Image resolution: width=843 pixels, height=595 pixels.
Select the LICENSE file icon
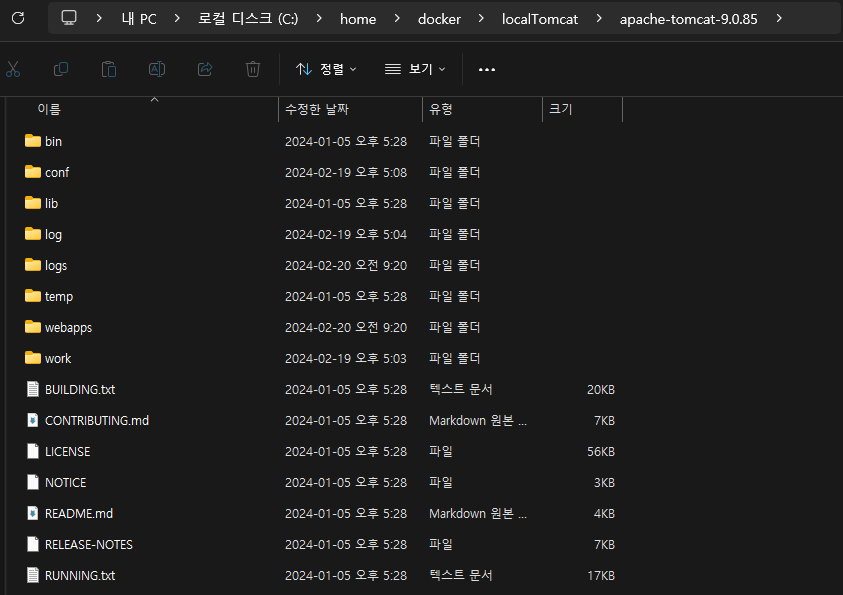pyautogui.click(x=33, y=451)
